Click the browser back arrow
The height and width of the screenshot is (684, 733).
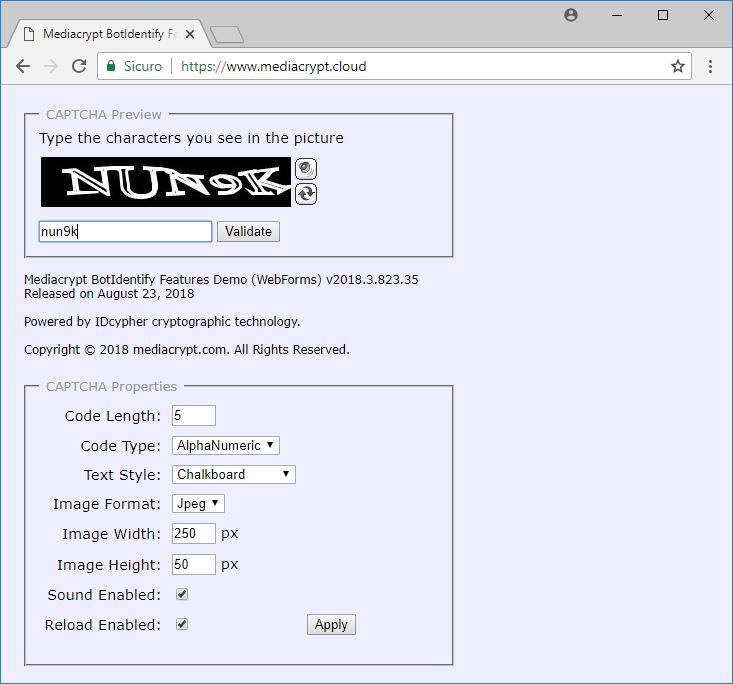click(x=23, y=67)
